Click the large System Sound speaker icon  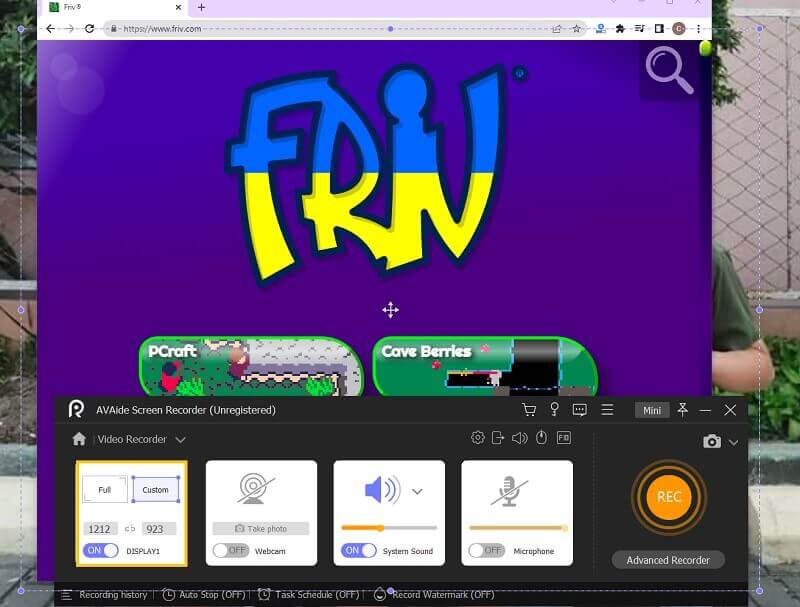[x=383, y=490]
